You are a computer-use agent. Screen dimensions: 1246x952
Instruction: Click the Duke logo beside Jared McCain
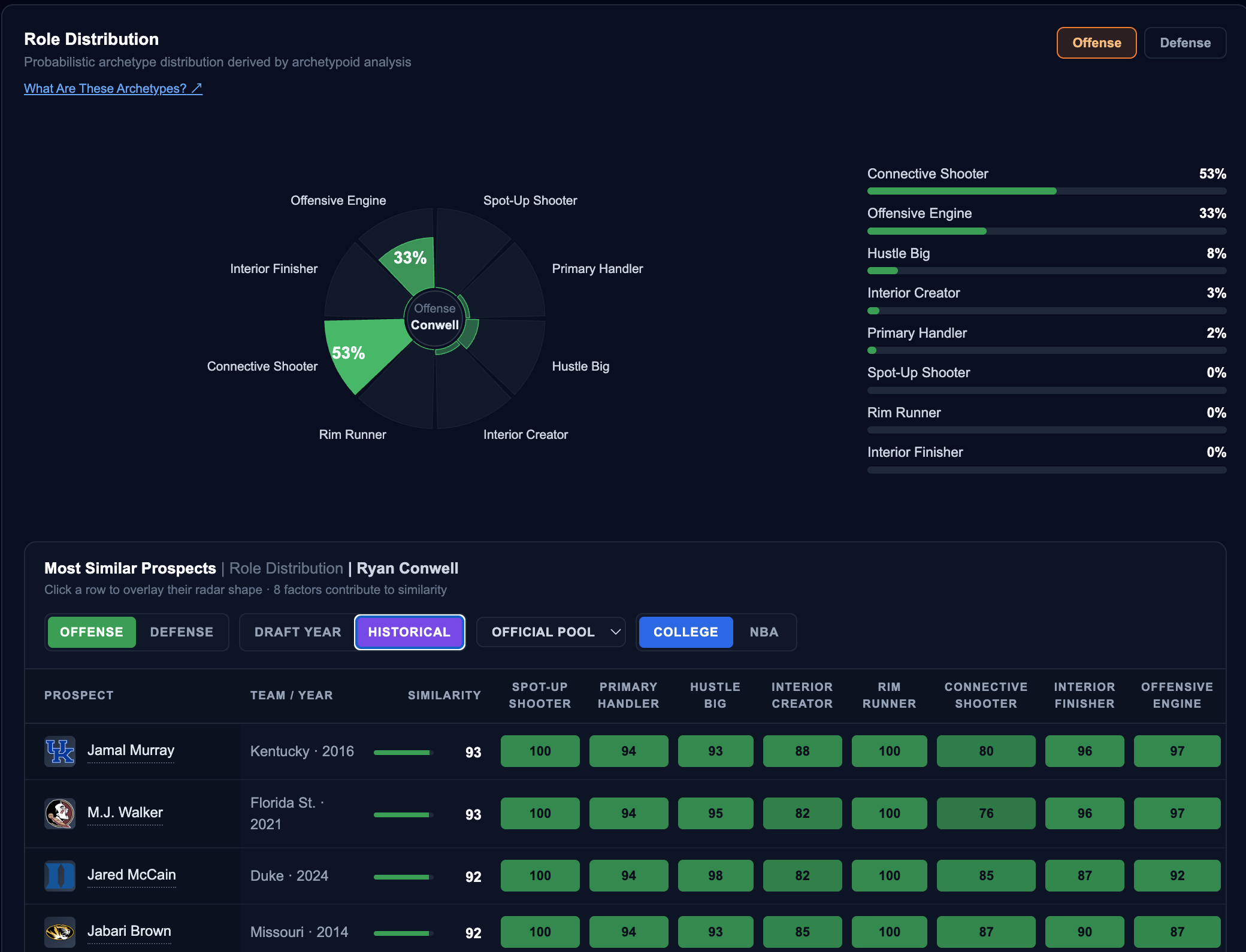(60, 875)
